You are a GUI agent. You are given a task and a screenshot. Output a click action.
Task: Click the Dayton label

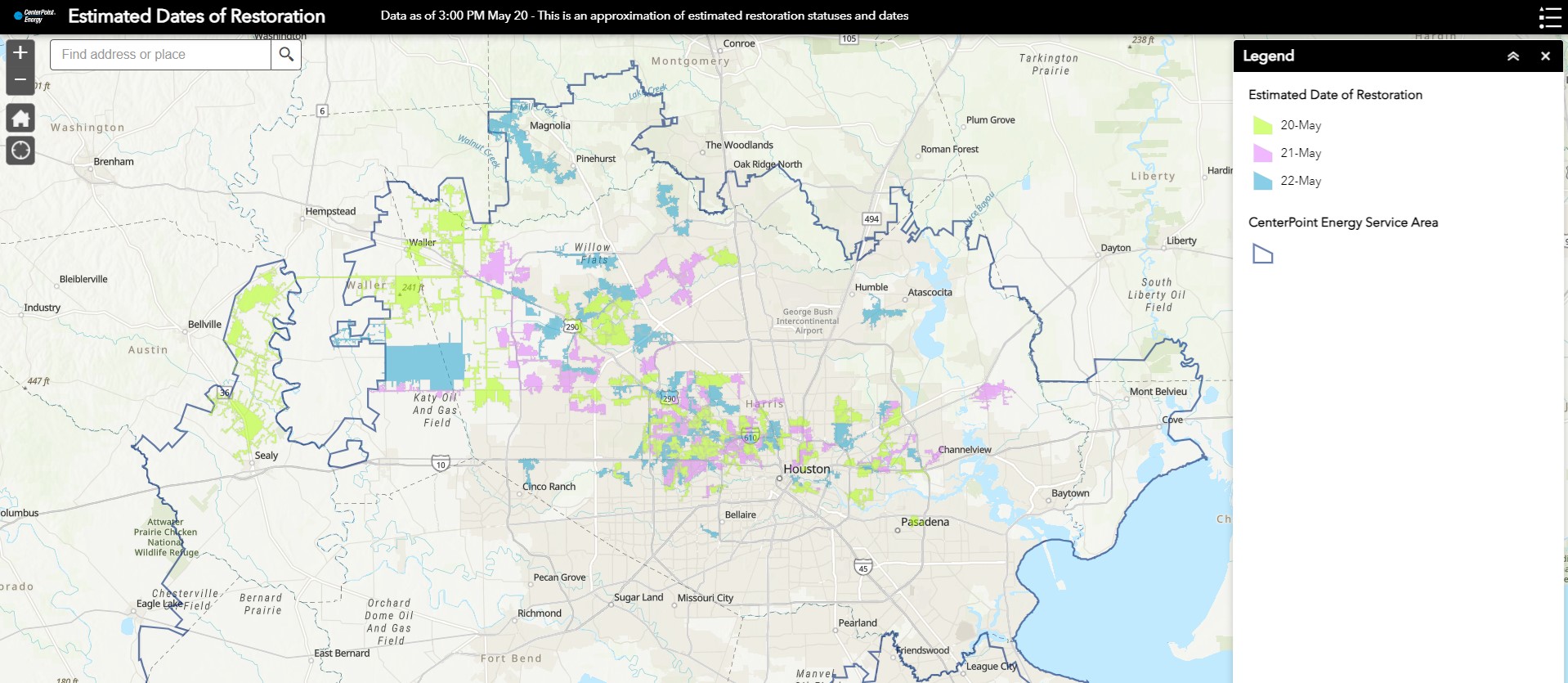tap(1115, 248)
